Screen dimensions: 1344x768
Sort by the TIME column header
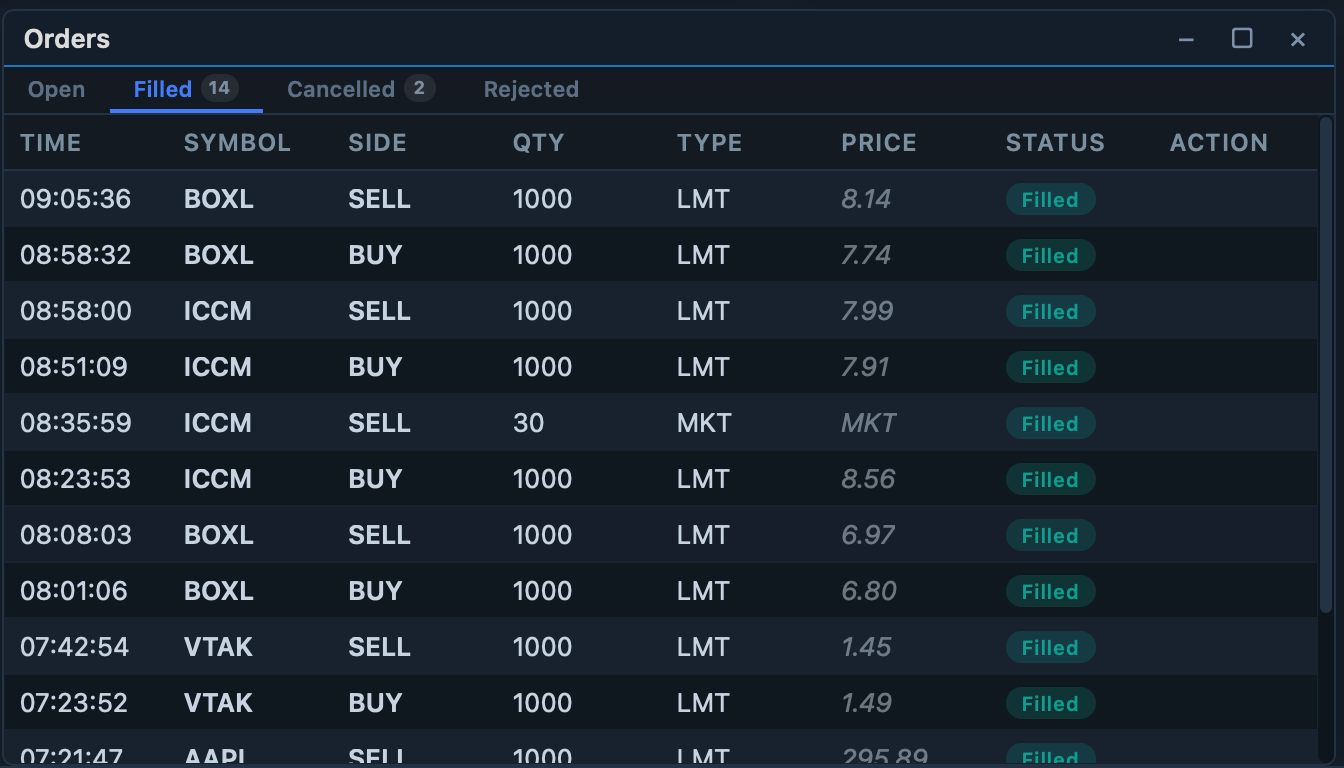point(51,143)
